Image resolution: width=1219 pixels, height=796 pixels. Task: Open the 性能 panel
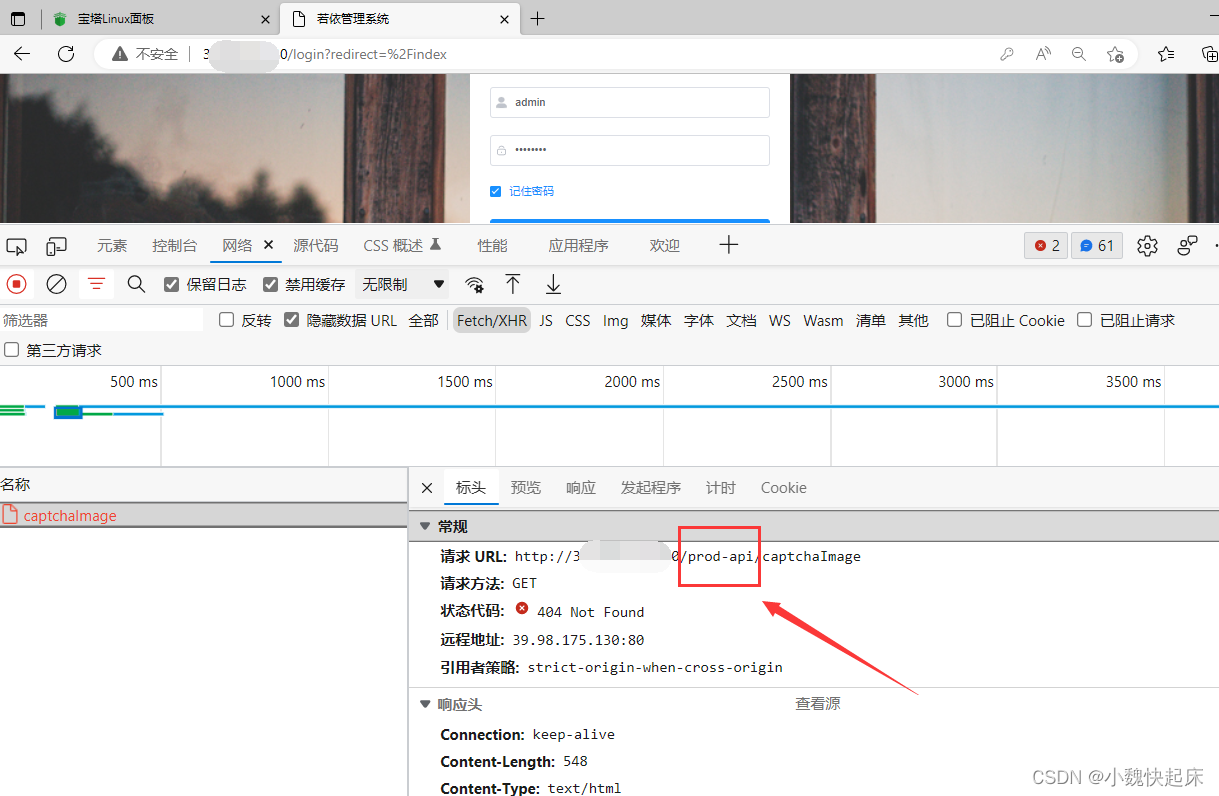pos(492,246)
